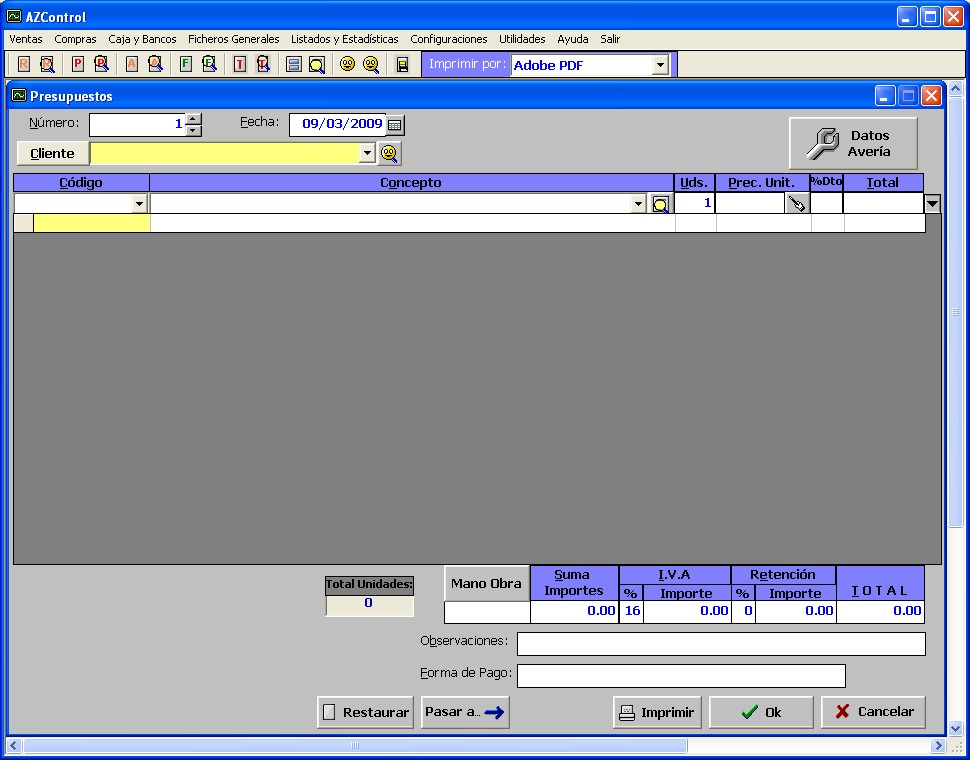Open the Utilidades menu
The image size is (970, 760).
[x=522, y=39]
